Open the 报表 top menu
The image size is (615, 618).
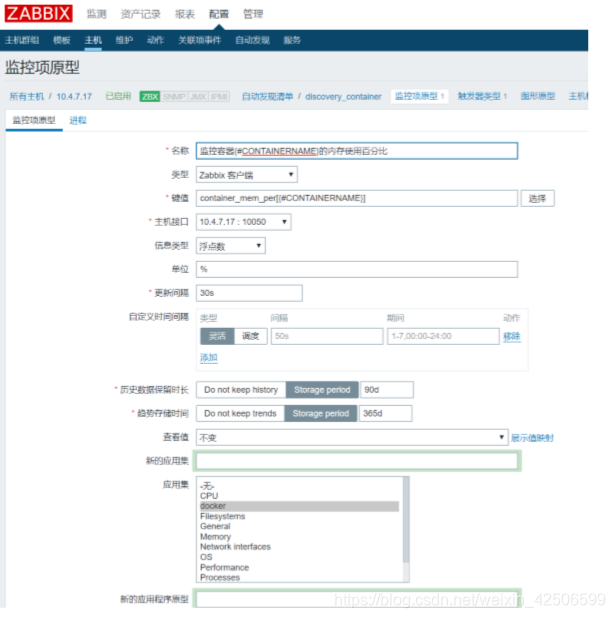click(x=185, y=15)
